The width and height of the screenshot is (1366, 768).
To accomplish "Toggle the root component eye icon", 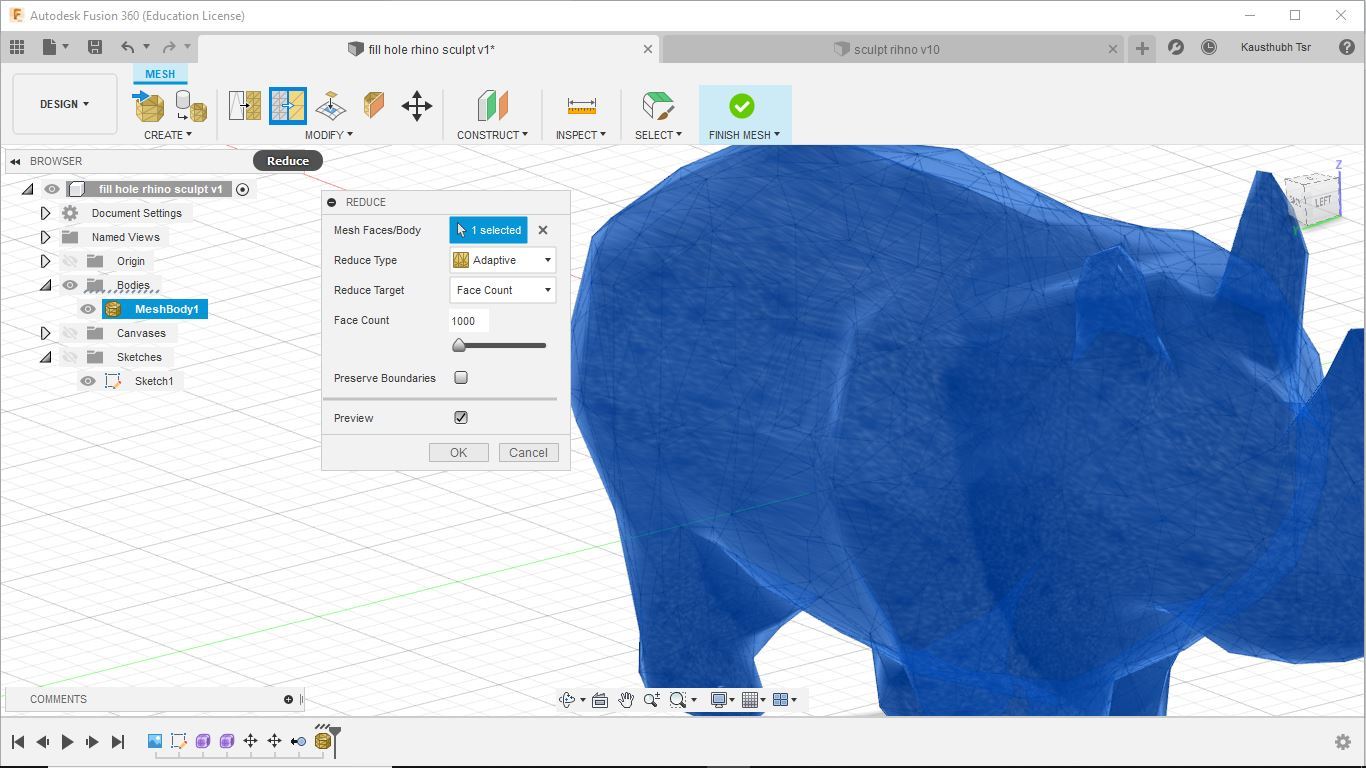I will (52, 189).
